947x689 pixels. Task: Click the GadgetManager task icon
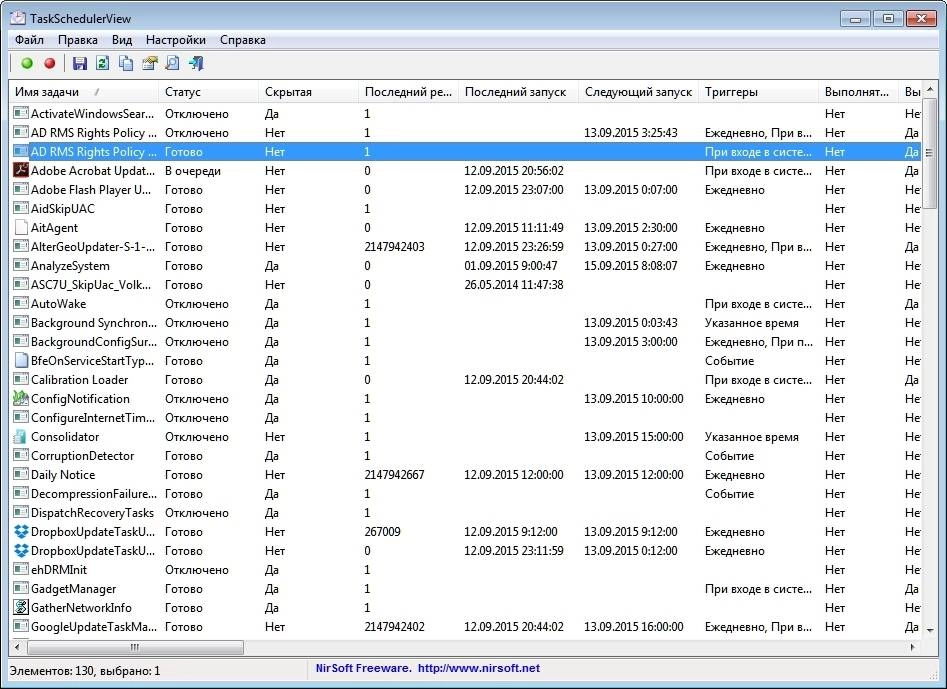[x=21, y=589]
